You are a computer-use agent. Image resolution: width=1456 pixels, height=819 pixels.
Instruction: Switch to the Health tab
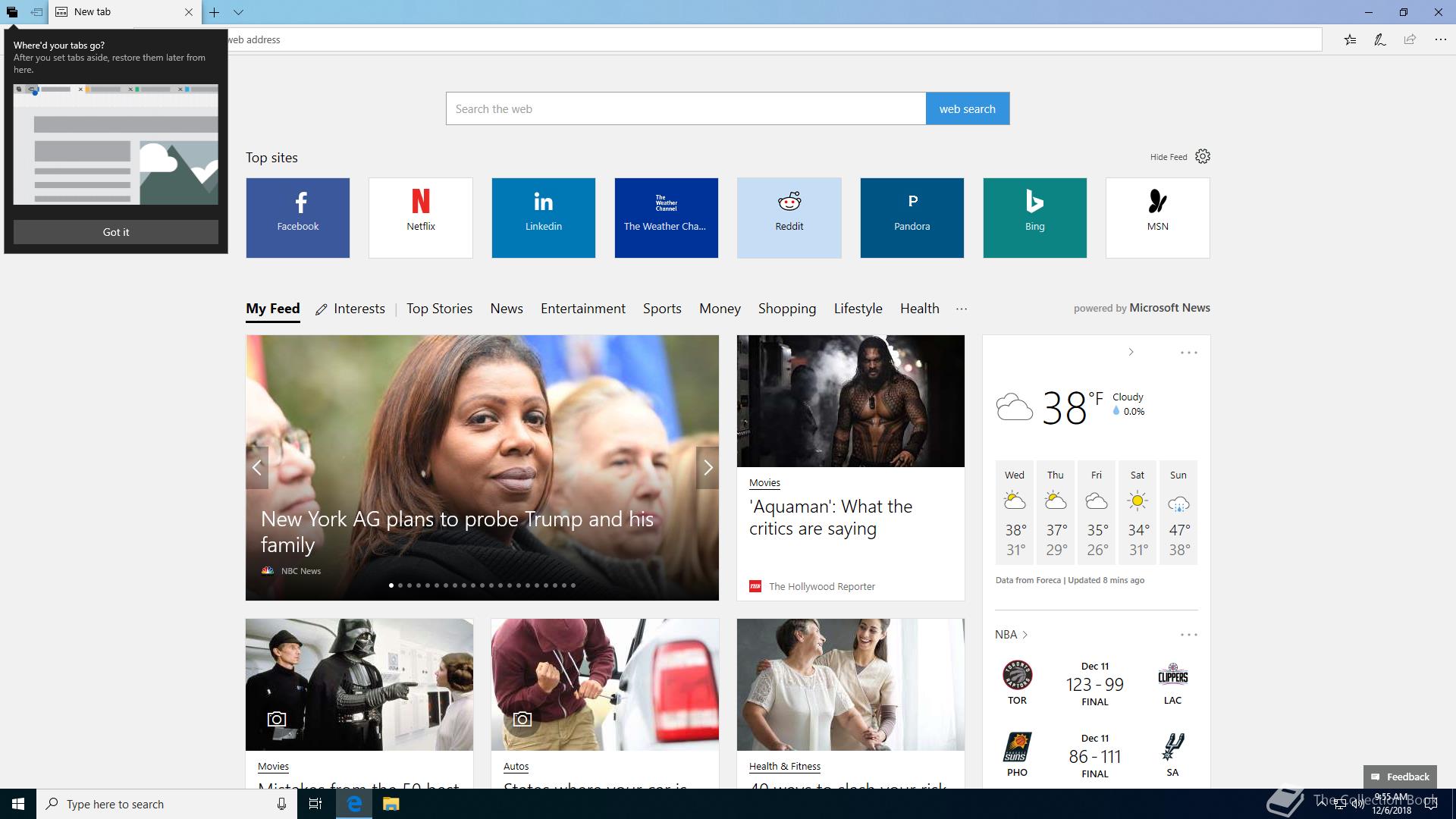[x=920, y=309]
